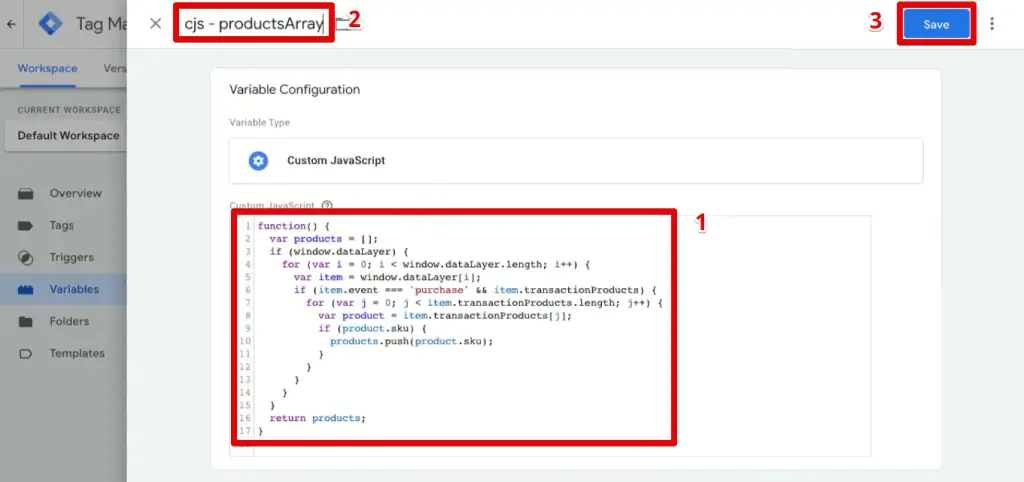Viewport: 1024px width, 482px height.
Task: Open the Custom JavaScript help question icon
Action: (327, 205)
